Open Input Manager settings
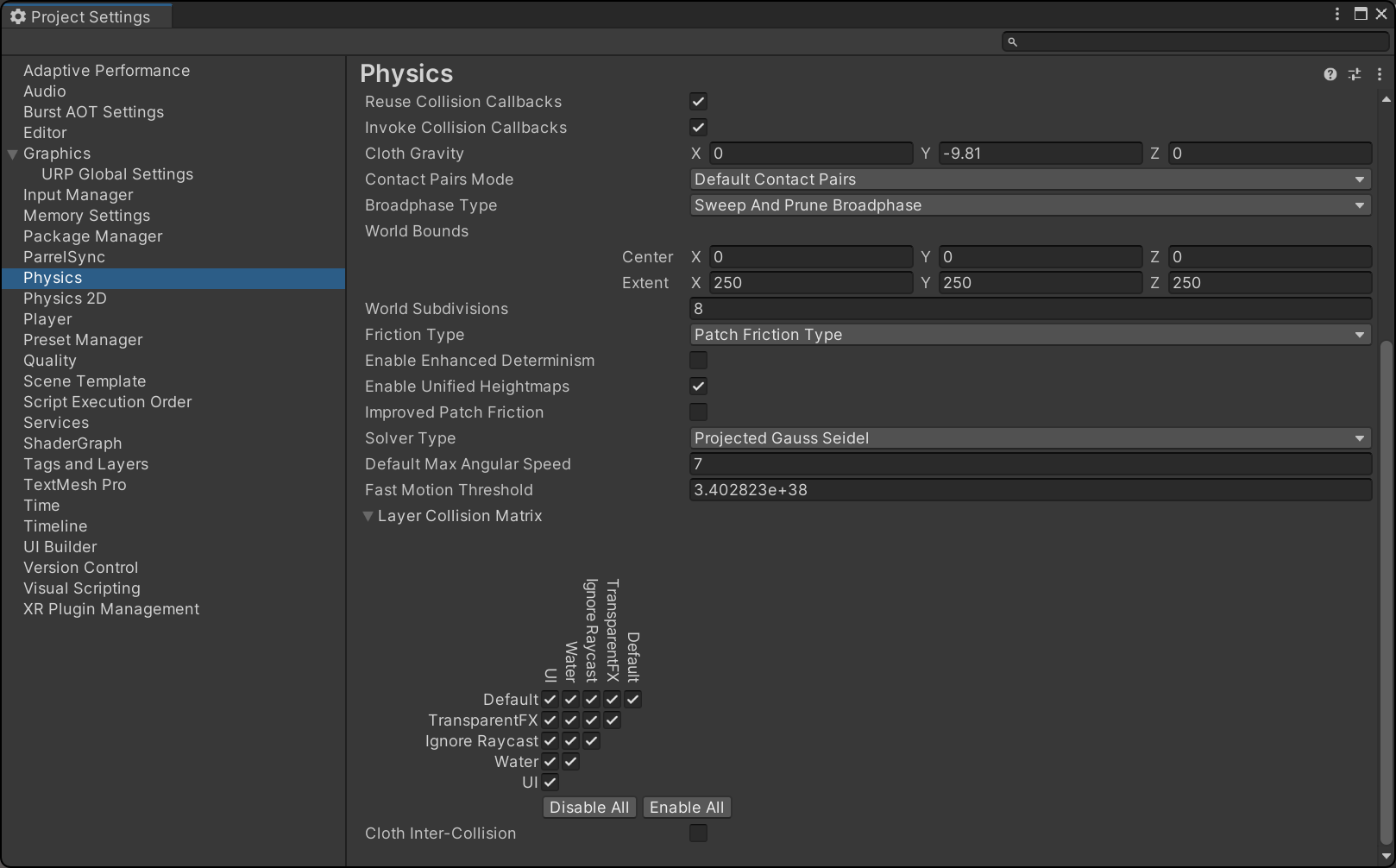This screenshot has width=1396, height=868. [79, 195]
